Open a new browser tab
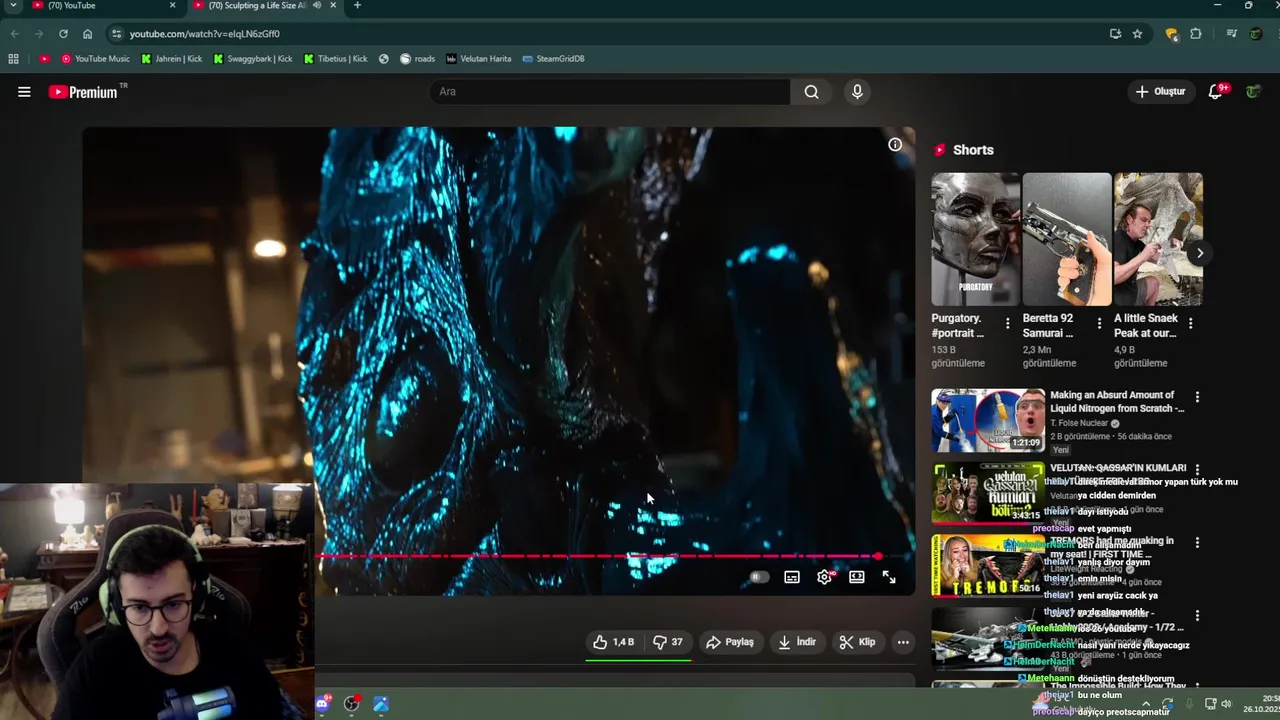 (357, 6)
